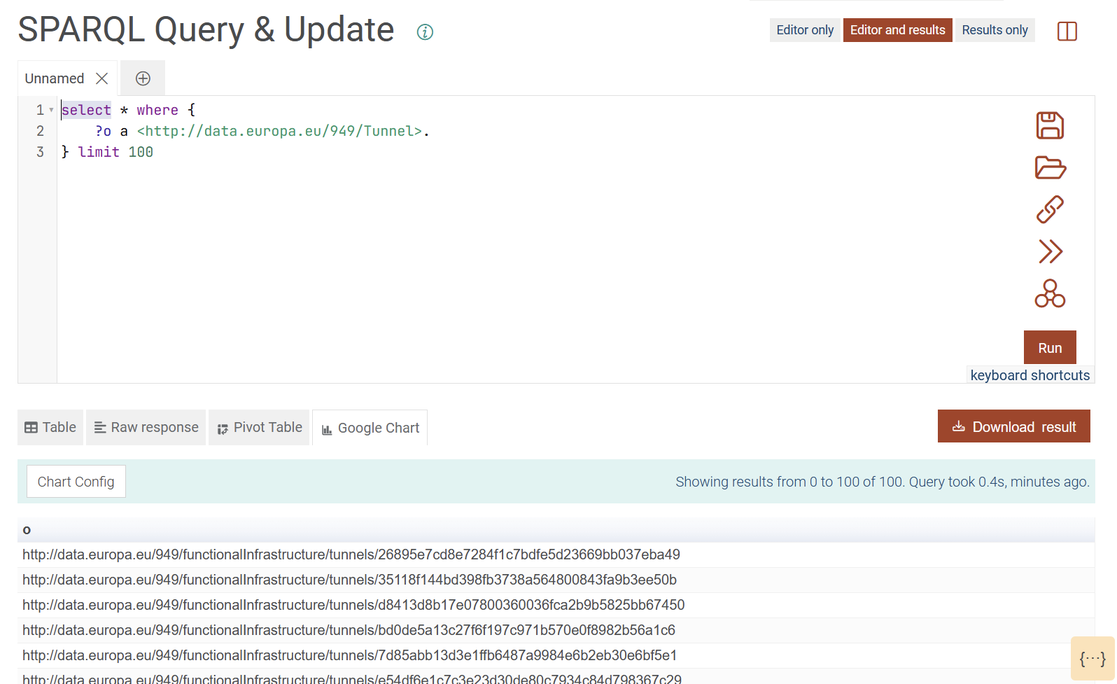The image size is (1117, 684).
Task: Click the tunnel result ending in 2eb30e6bf5e1
Action: (349, 655)
